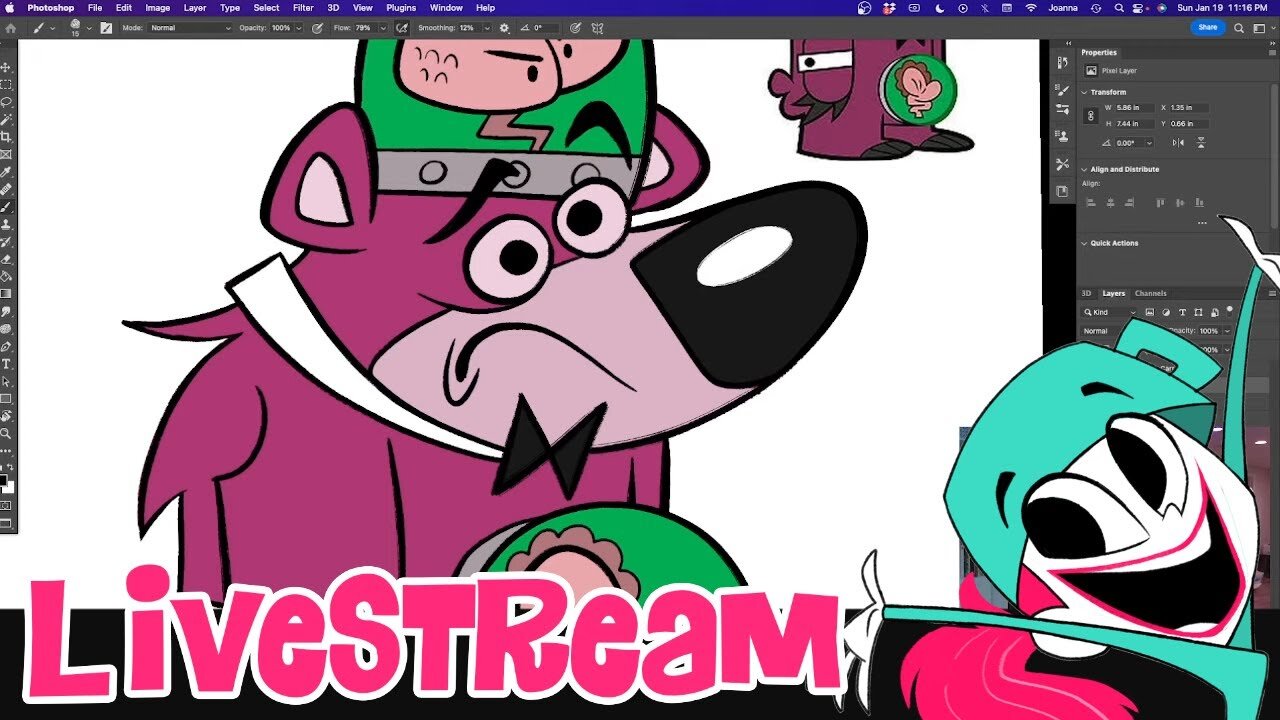Align top edges in Align section
Image resolution: width=1280 pixels, height=720 pixels.
coord(1160,202)
